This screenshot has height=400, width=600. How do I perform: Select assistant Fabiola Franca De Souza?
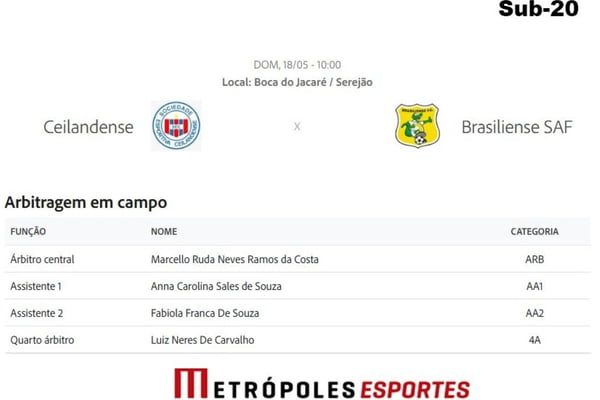pos(205,313)
